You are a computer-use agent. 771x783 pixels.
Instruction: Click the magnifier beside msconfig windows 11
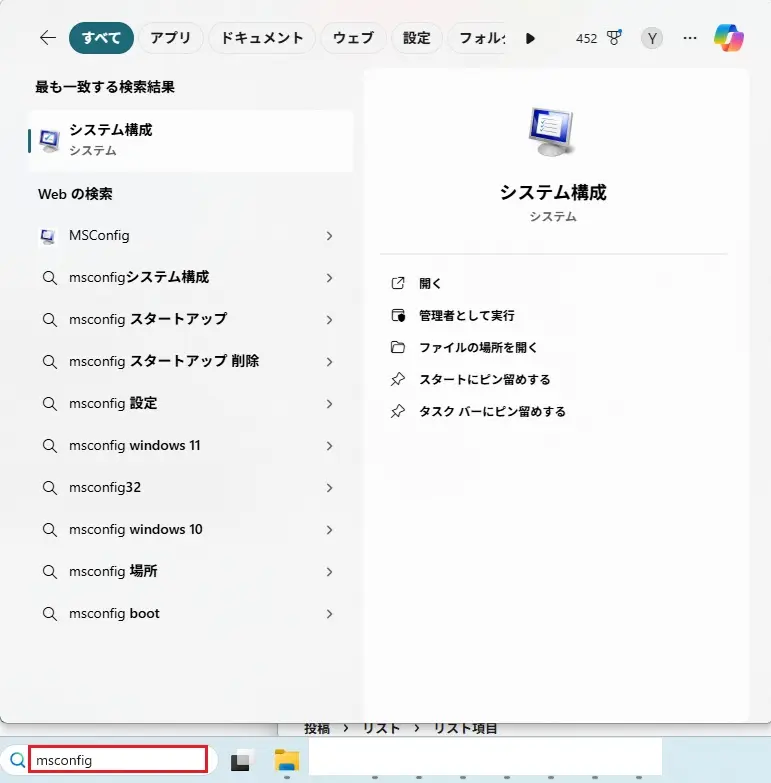pyautogui.click(x=49, y=445)
